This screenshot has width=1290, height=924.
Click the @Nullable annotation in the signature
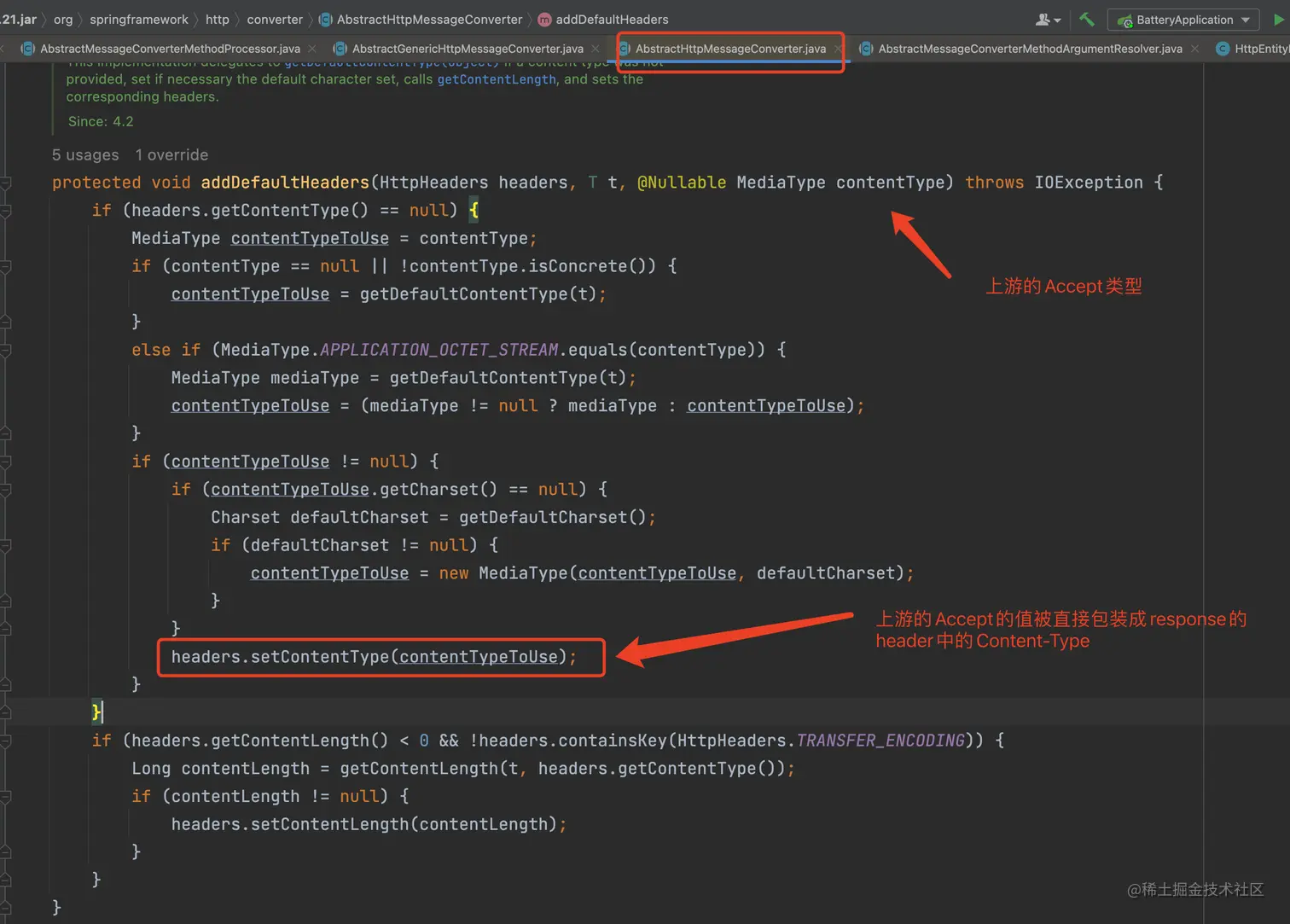[x=682, y=183]
